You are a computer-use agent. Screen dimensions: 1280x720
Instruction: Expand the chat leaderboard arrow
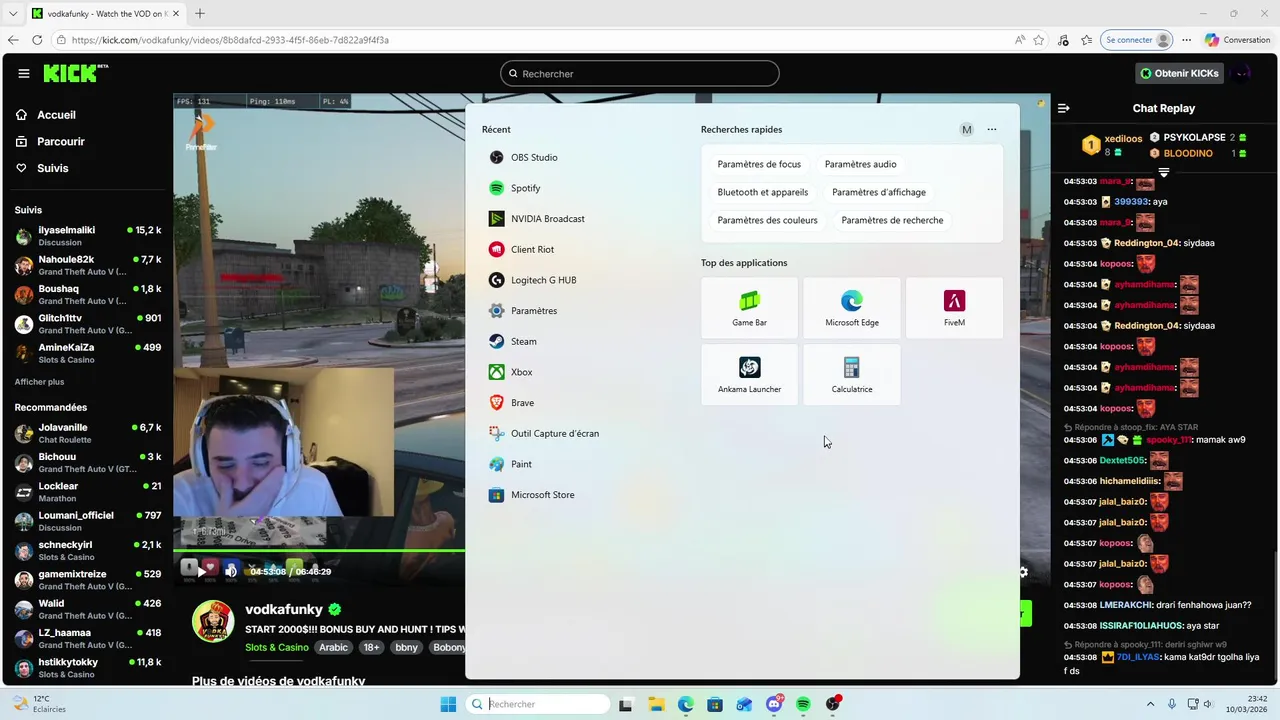1163,173
